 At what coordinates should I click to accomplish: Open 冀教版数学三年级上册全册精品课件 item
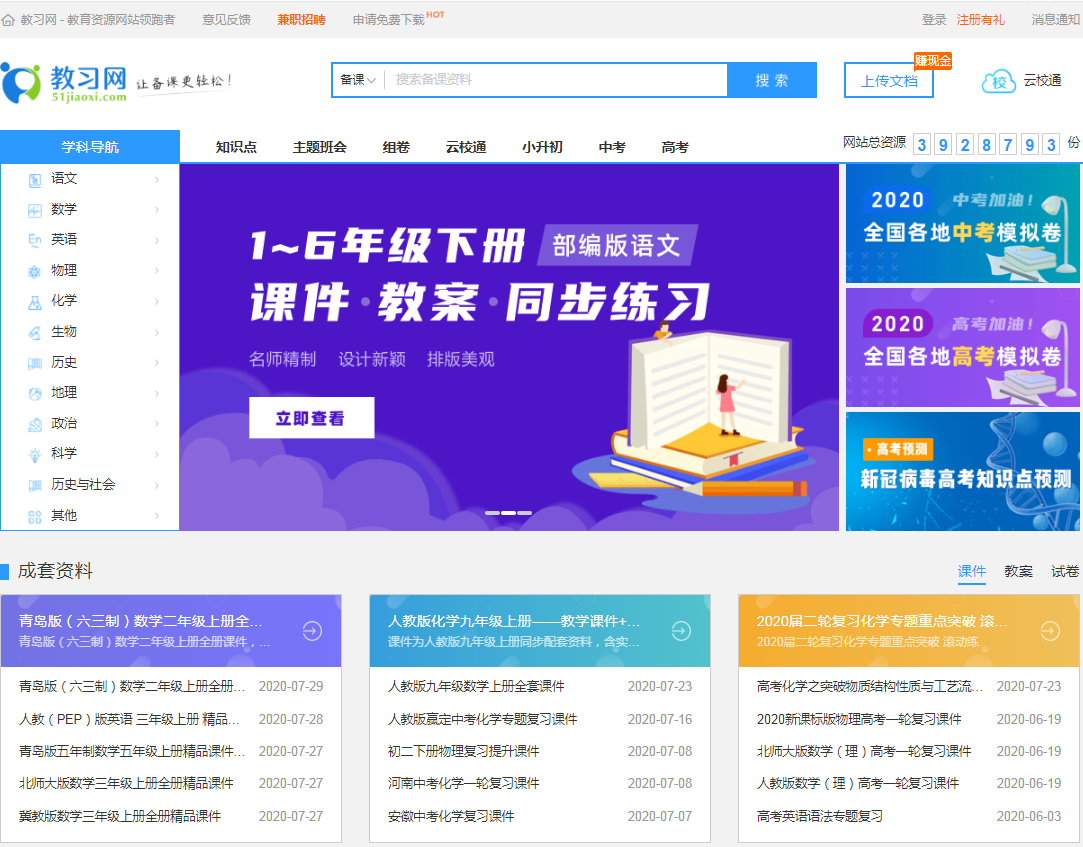120,816
